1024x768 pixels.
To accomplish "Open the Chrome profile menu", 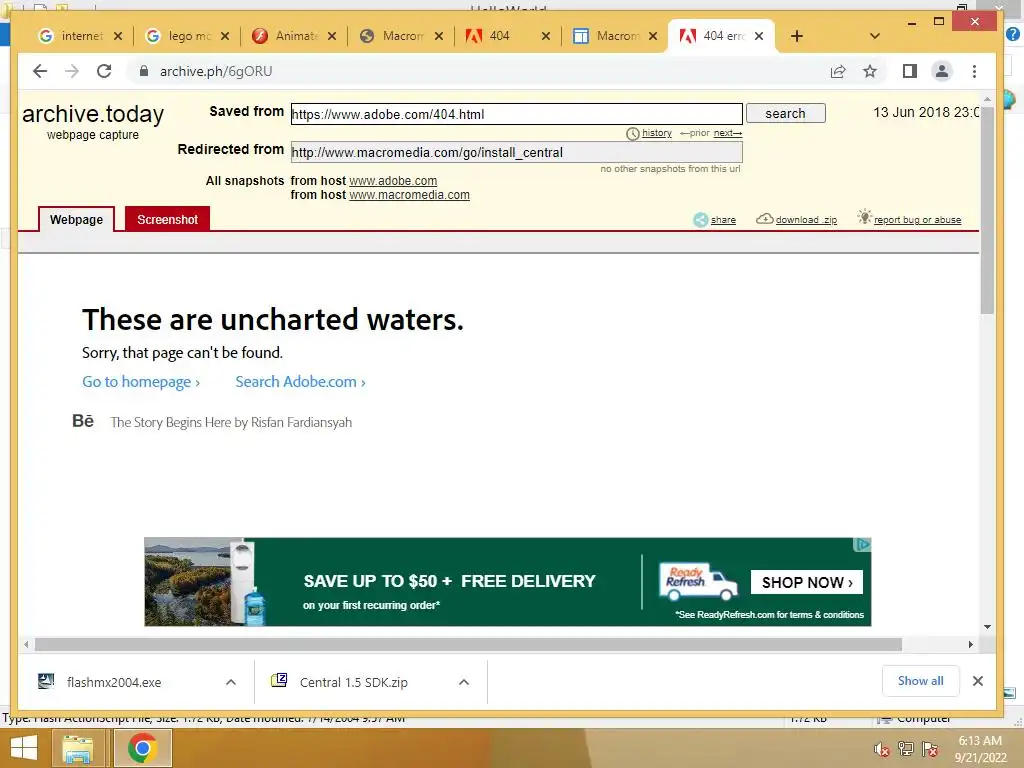I will [942, 71].
